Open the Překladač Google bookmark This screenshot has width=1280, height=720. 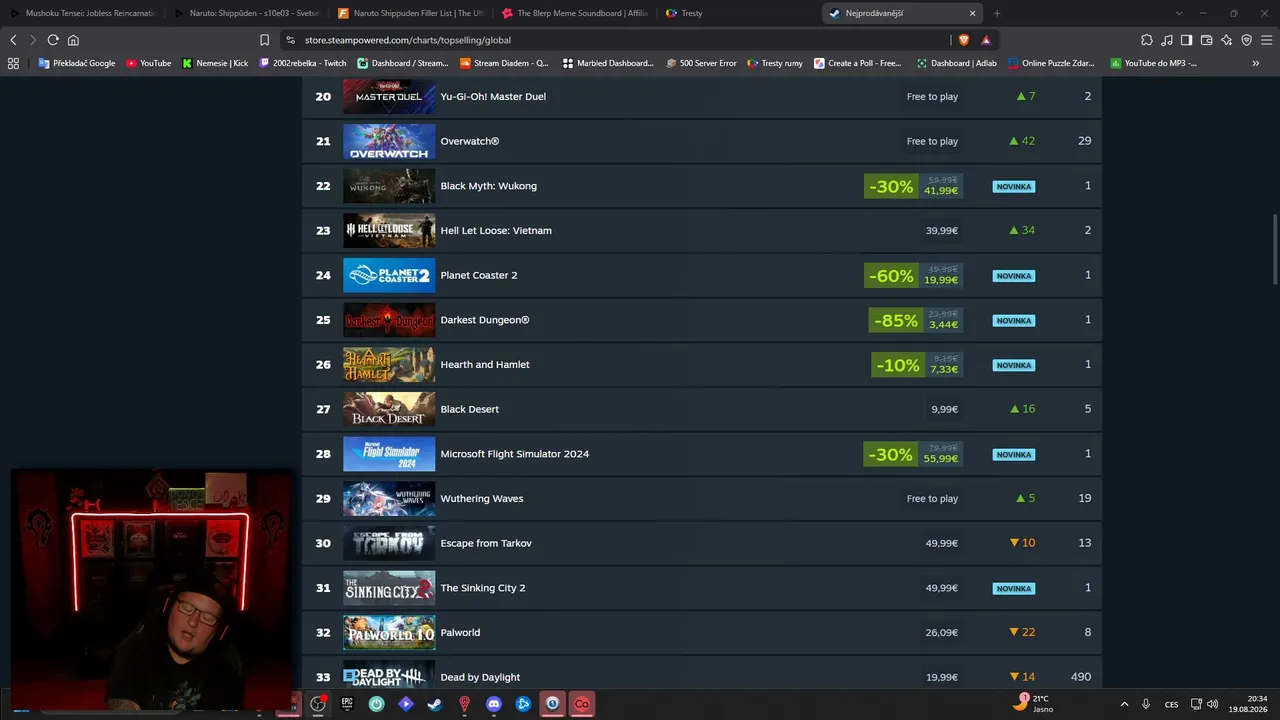click(77, 63)
